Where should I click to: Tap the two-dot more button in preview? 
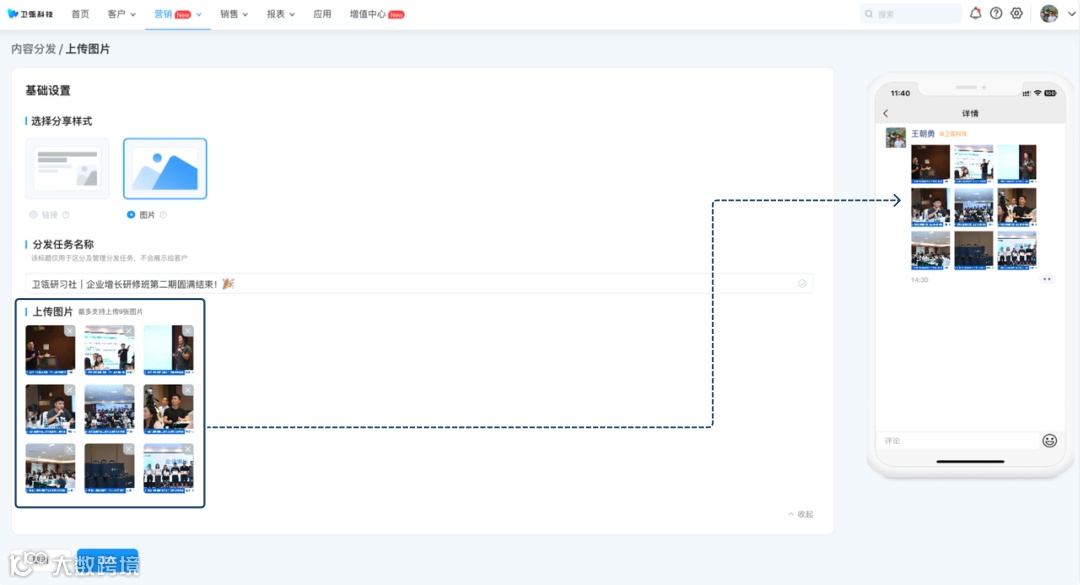[x=1047, y=279]
